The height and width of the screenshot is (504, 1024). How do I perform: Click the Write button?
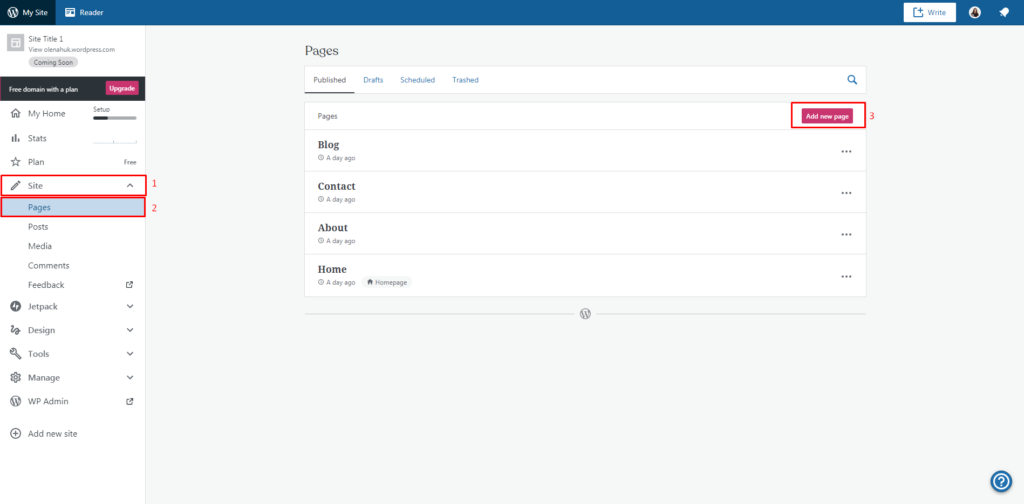coord(929,12)
